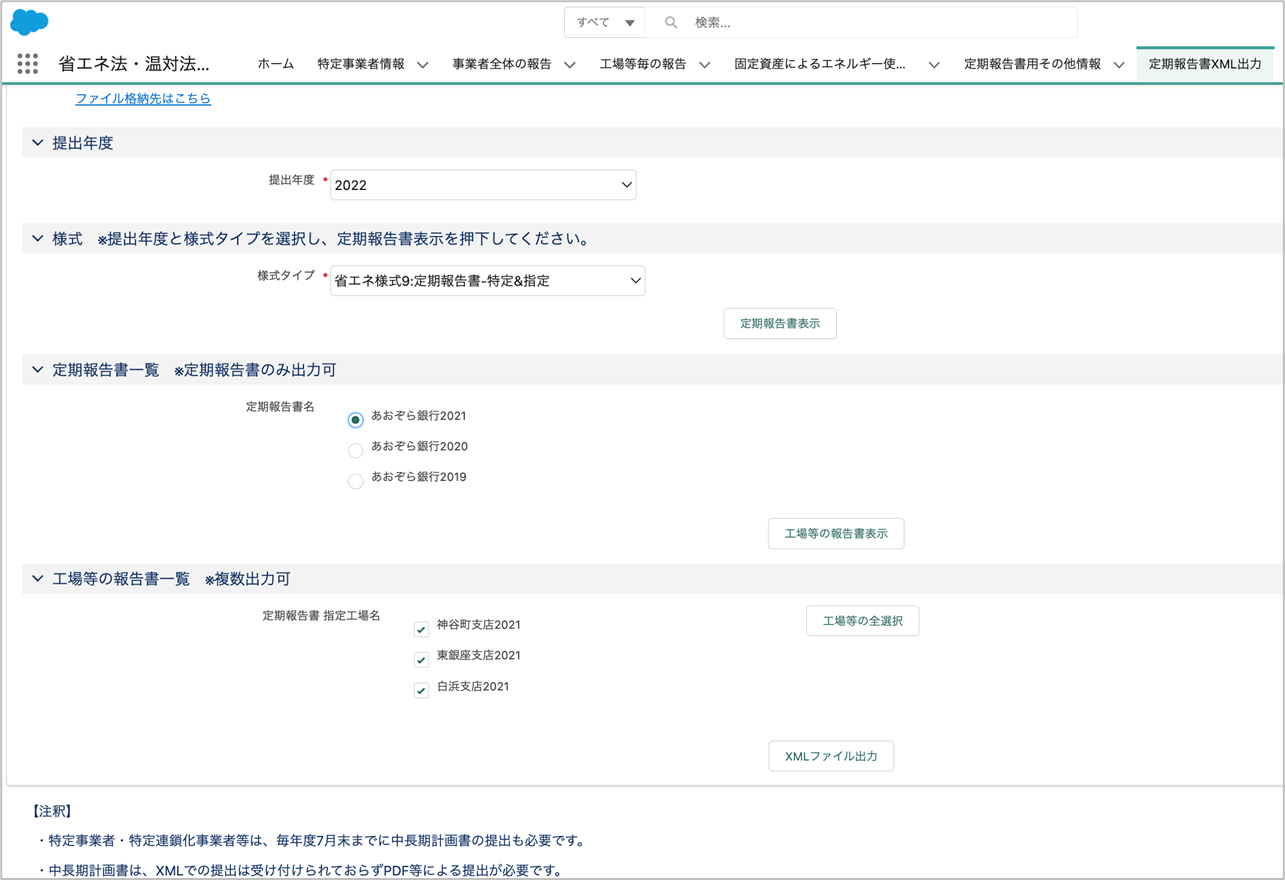Expand the 定期報告書用その他情報 menu chevron
The image size is (1285, 880).
tap(1119, 65)
